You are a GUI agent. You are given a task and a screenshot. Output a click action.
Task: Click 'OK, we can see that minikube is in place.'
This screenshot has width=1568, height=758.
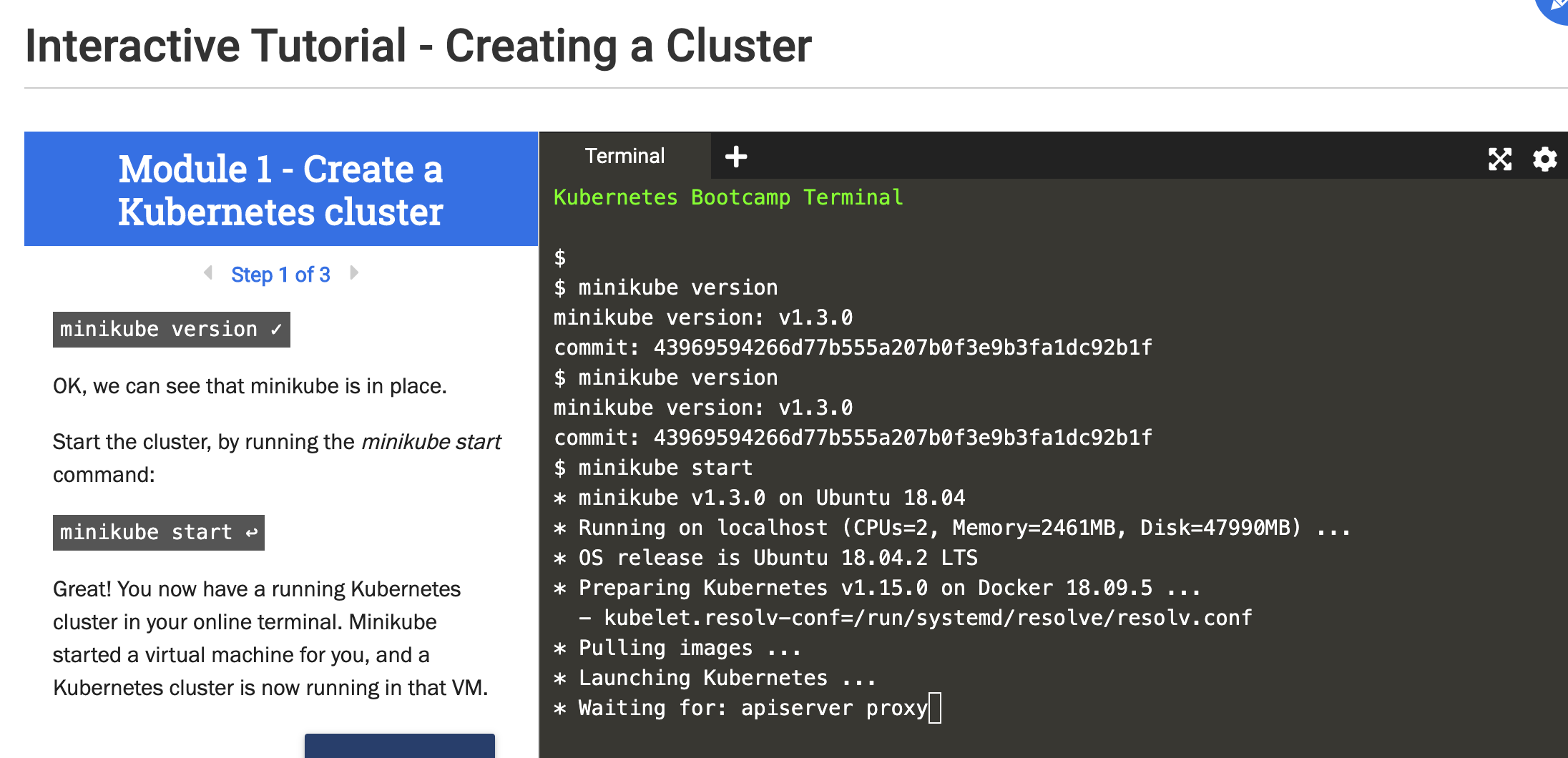click(x=250, y=386)
